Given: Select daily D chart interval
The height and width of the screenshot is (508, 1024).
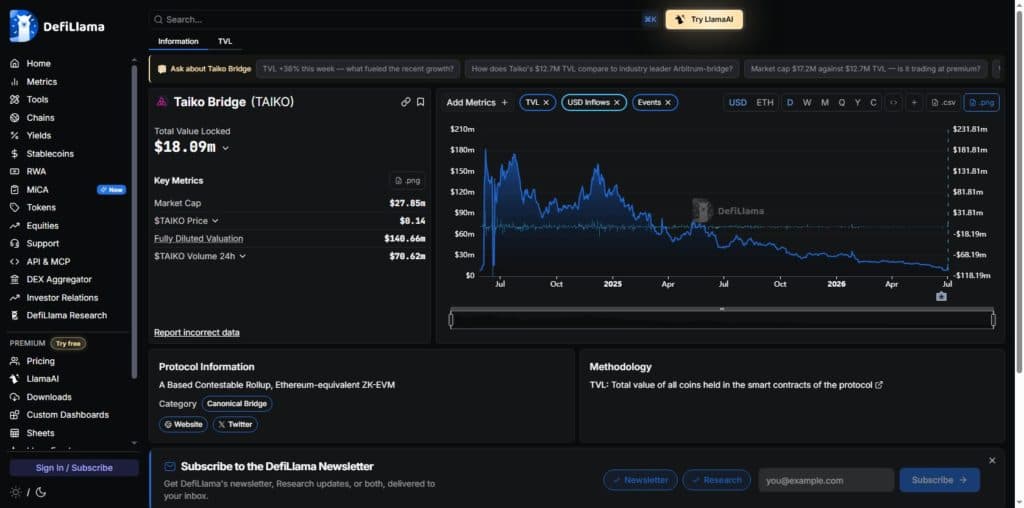Looking at the screenshot, I should (790, 103).
